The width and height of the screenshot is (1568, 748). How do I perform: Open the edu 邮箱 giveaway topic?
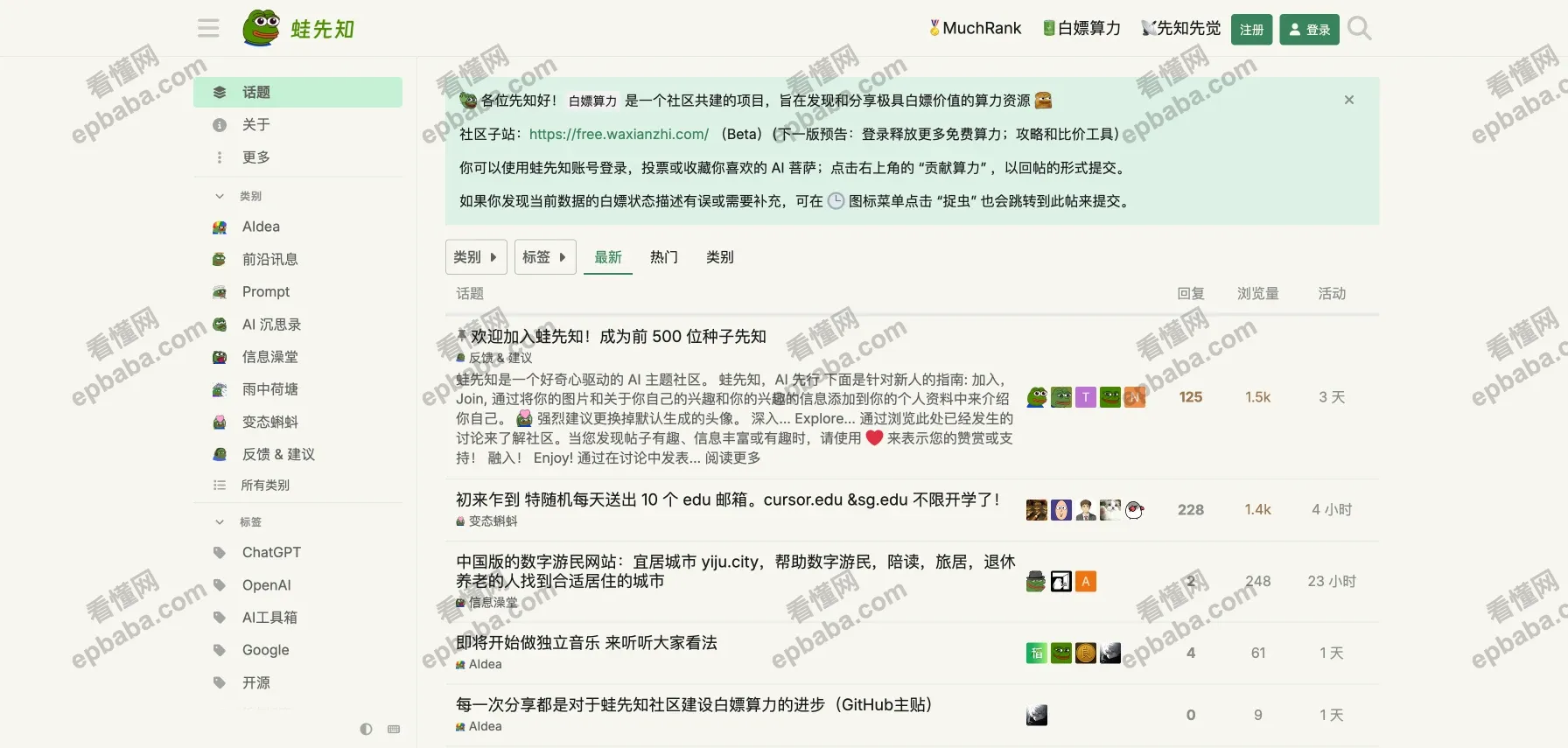[727, 500]
